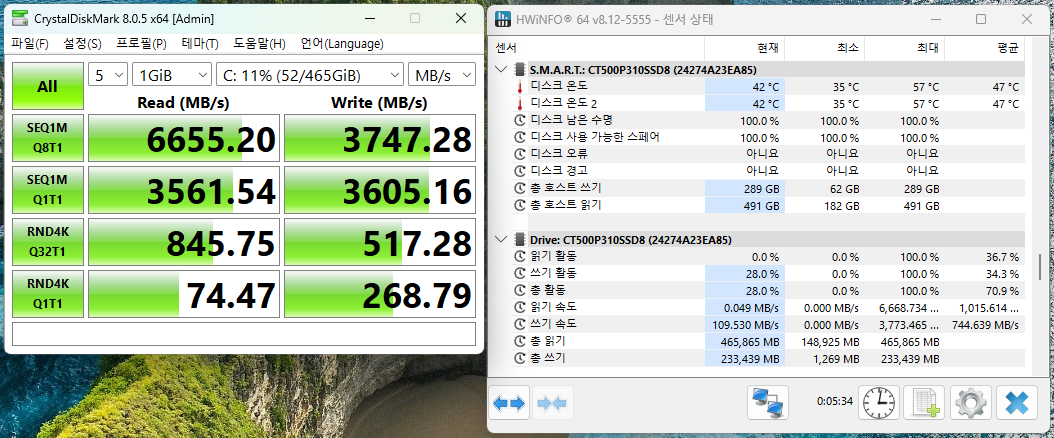Image resolution: width=1054 pixels, height=438 pixels.
Task: Click the 0:05:34 elapsed time readout
Action: [x=835, y=402]
